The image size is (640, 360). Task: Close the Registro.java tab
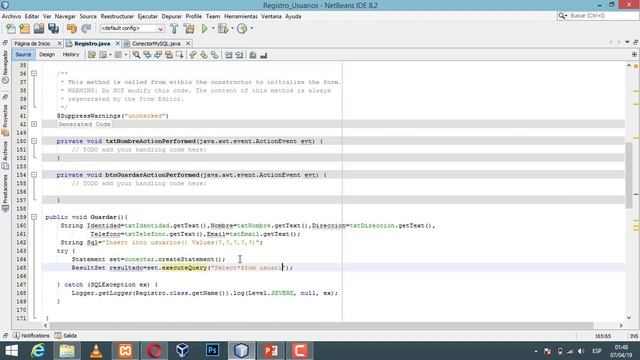coord(118,43)
